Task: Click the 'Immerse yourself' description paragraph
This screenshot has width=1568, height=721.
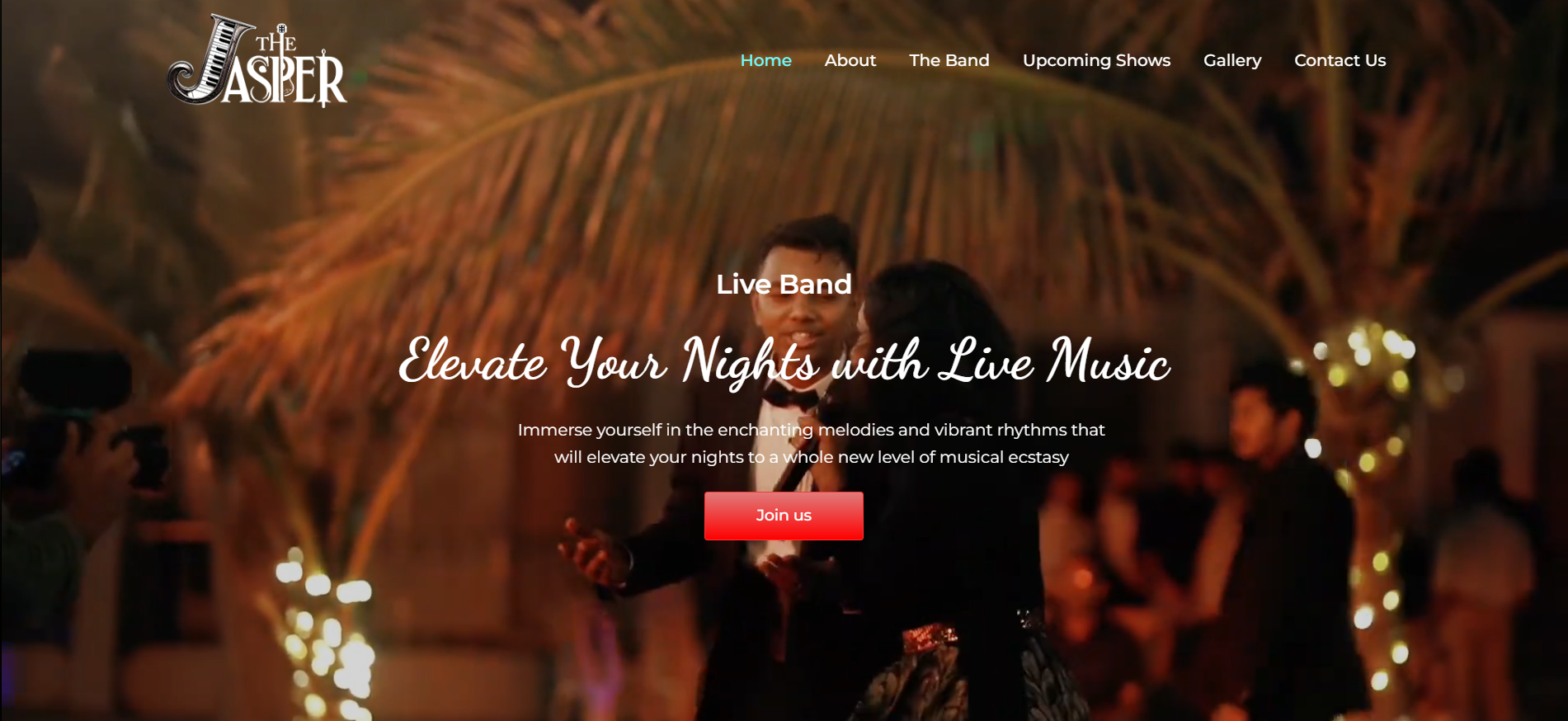Action: (811, 443)
